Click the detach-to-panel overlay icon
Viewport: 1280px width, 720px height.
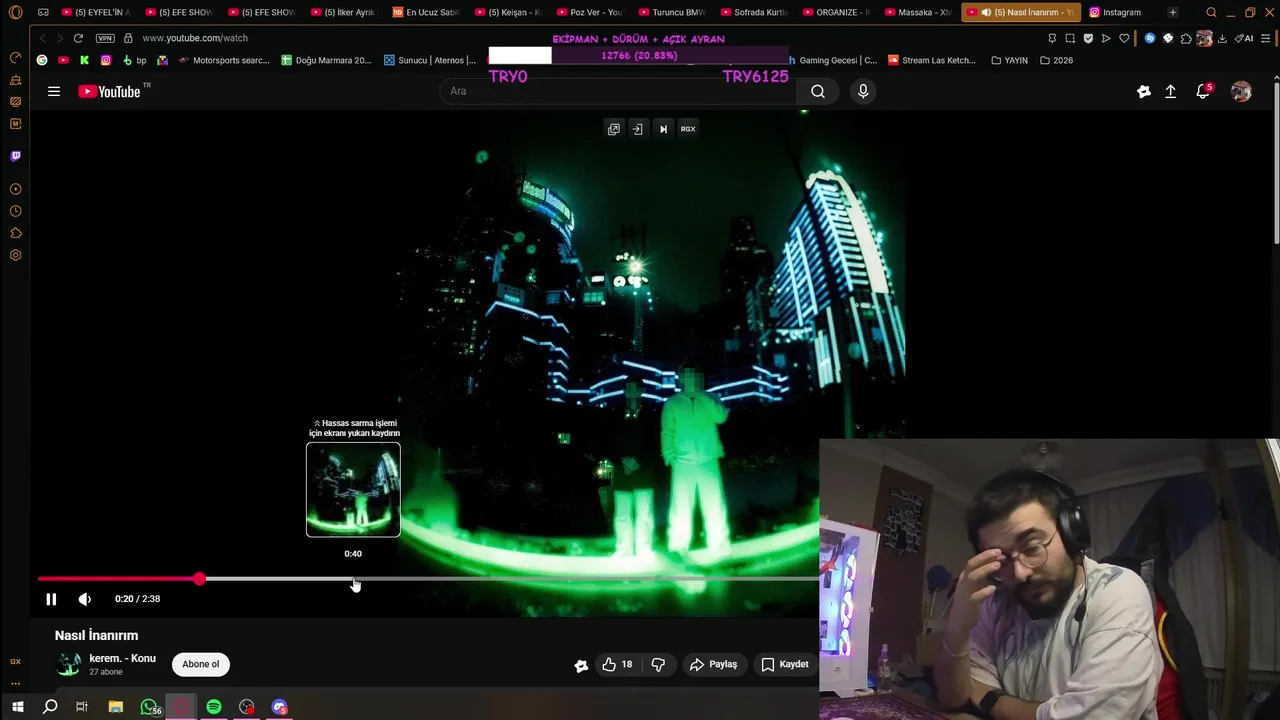637,129
